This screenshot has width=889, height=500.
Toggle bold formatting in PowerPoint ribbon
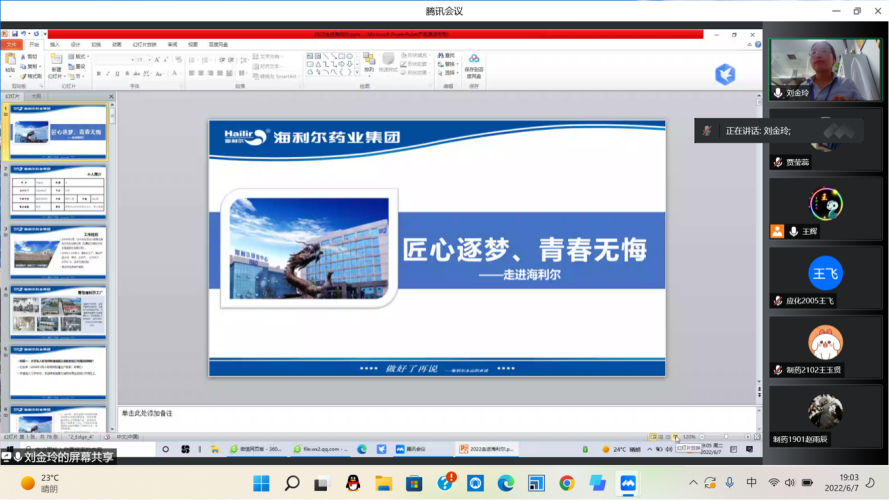point(99,74)
